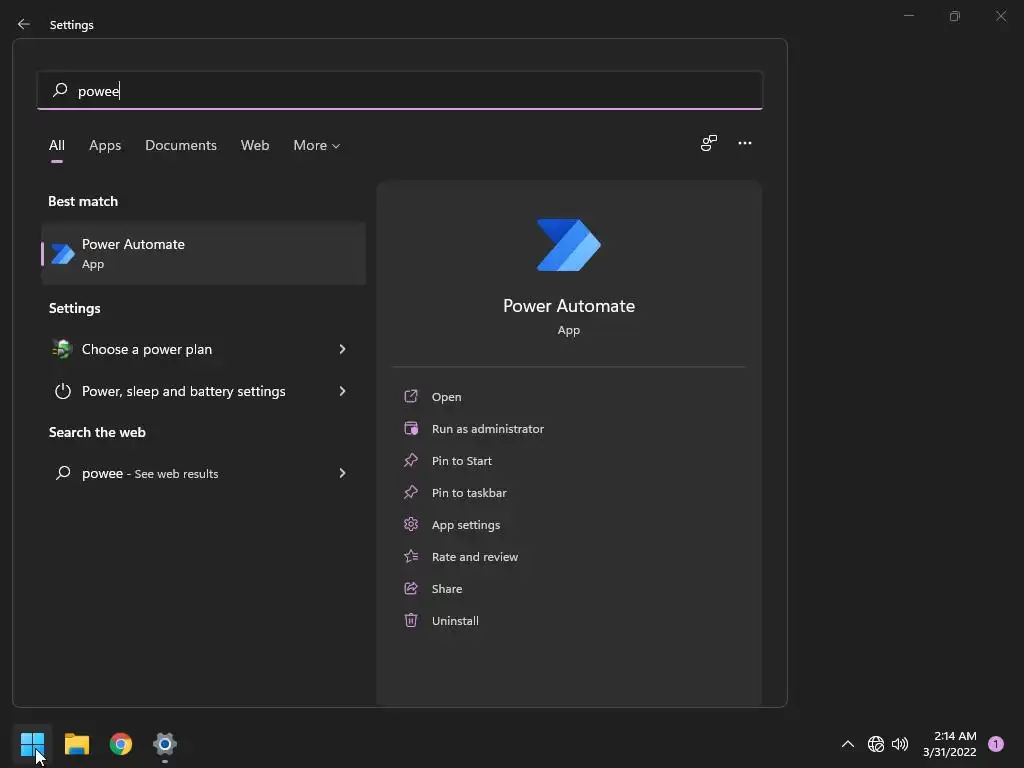This screenshot has width=1024, height=768.
Task: Pin Power Automate to Start
Action: click(x=461, y=460)
